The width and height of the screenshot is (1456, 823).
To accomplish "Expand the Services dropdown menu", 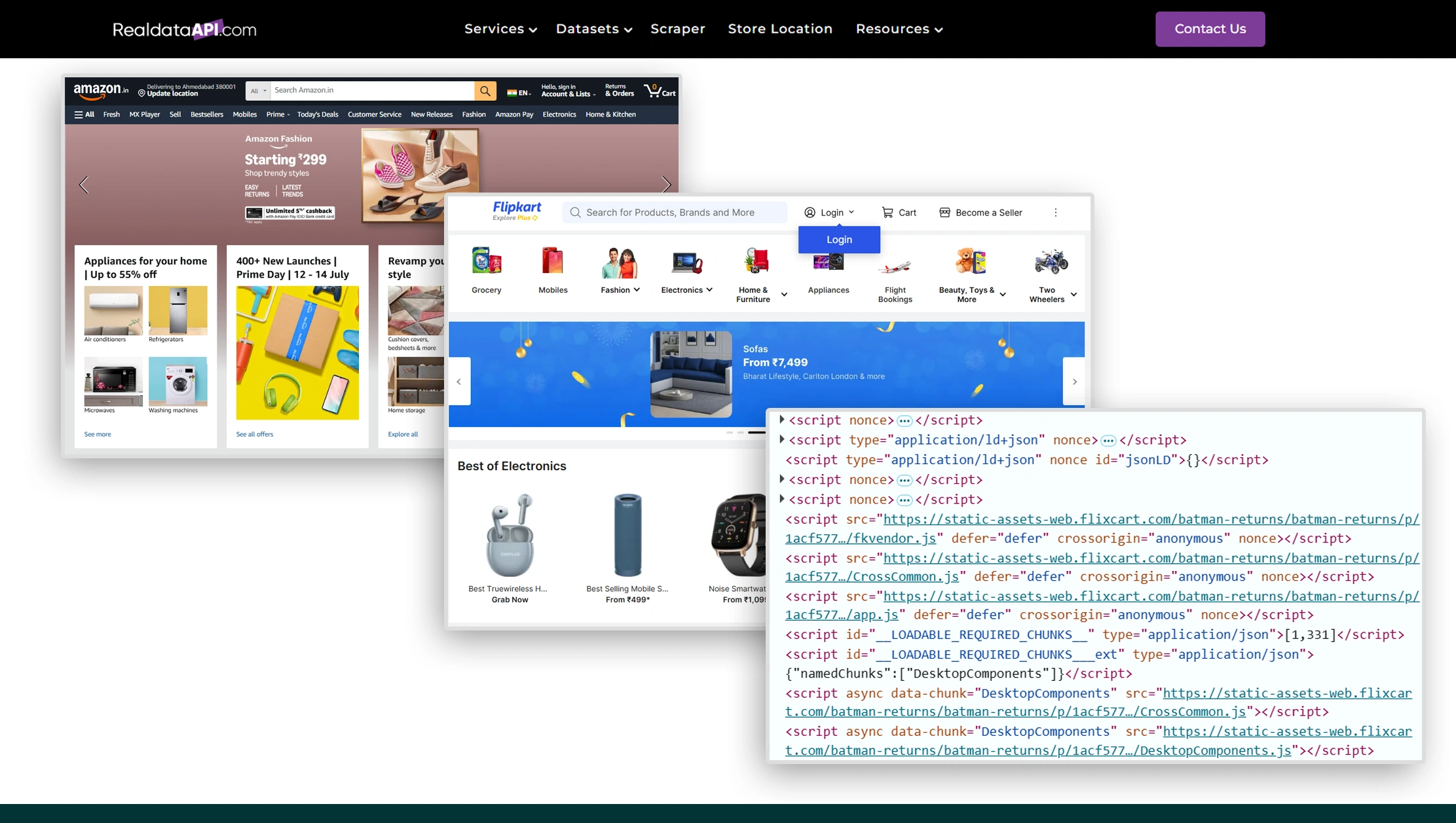I will 500,29.
